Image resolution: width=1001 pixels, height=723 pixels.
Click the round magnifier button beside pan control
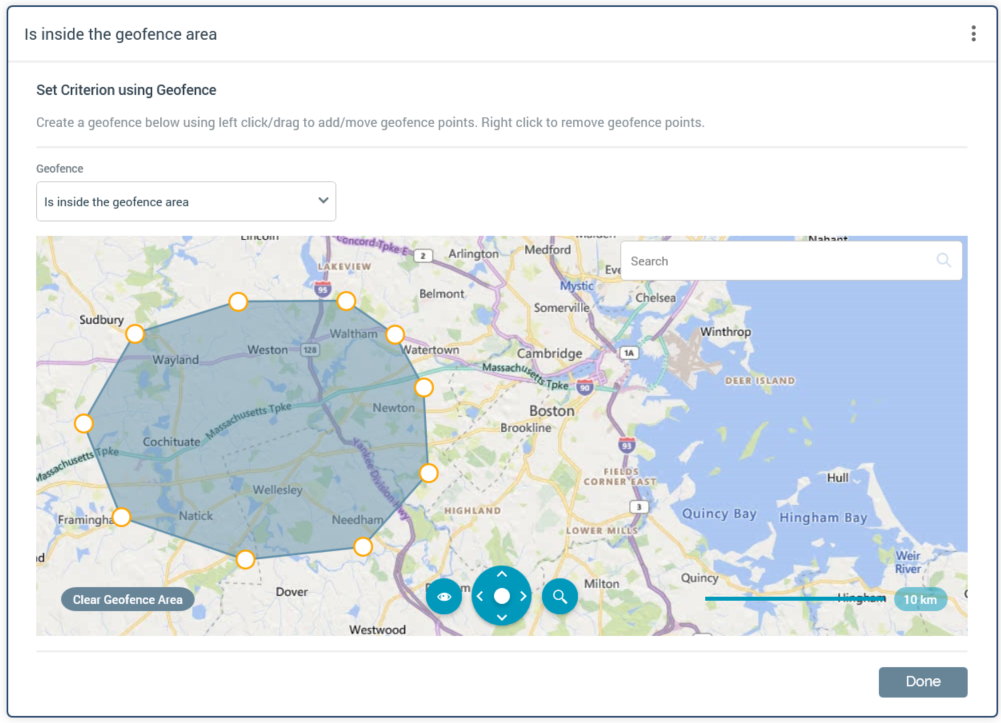tap(560, 597)
